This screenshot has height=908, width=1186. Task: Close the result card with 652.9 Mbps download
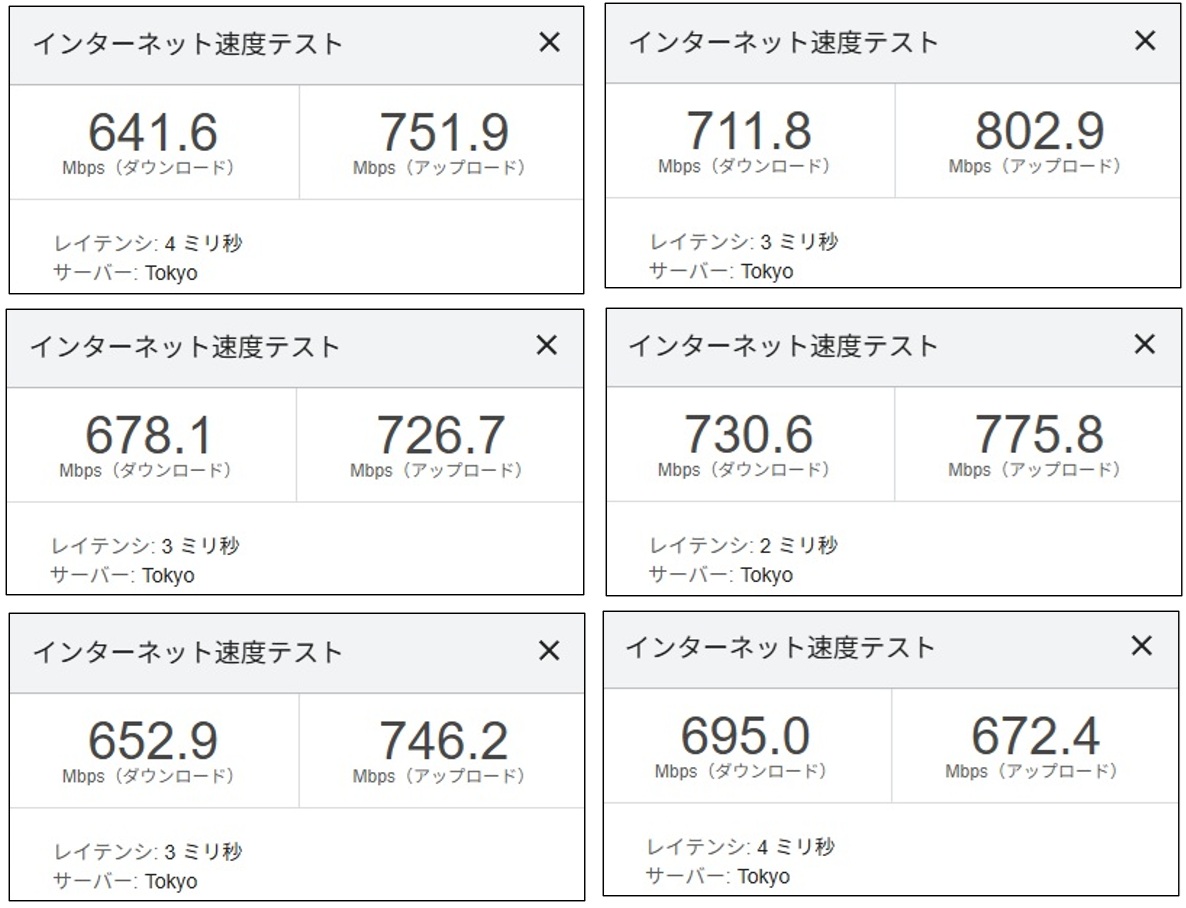tap(549, 651)
